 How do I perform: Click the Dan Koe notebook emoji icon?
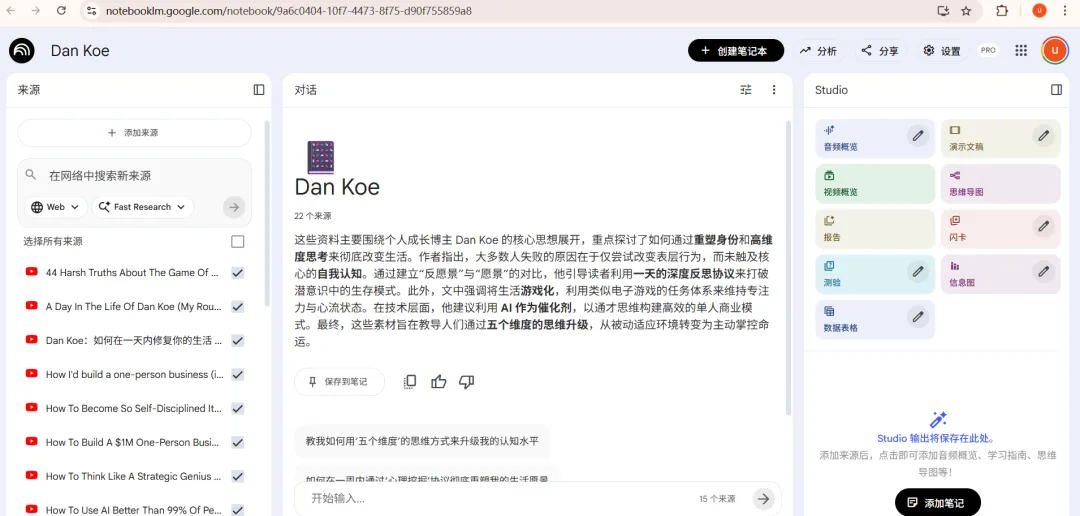point(320,157)
